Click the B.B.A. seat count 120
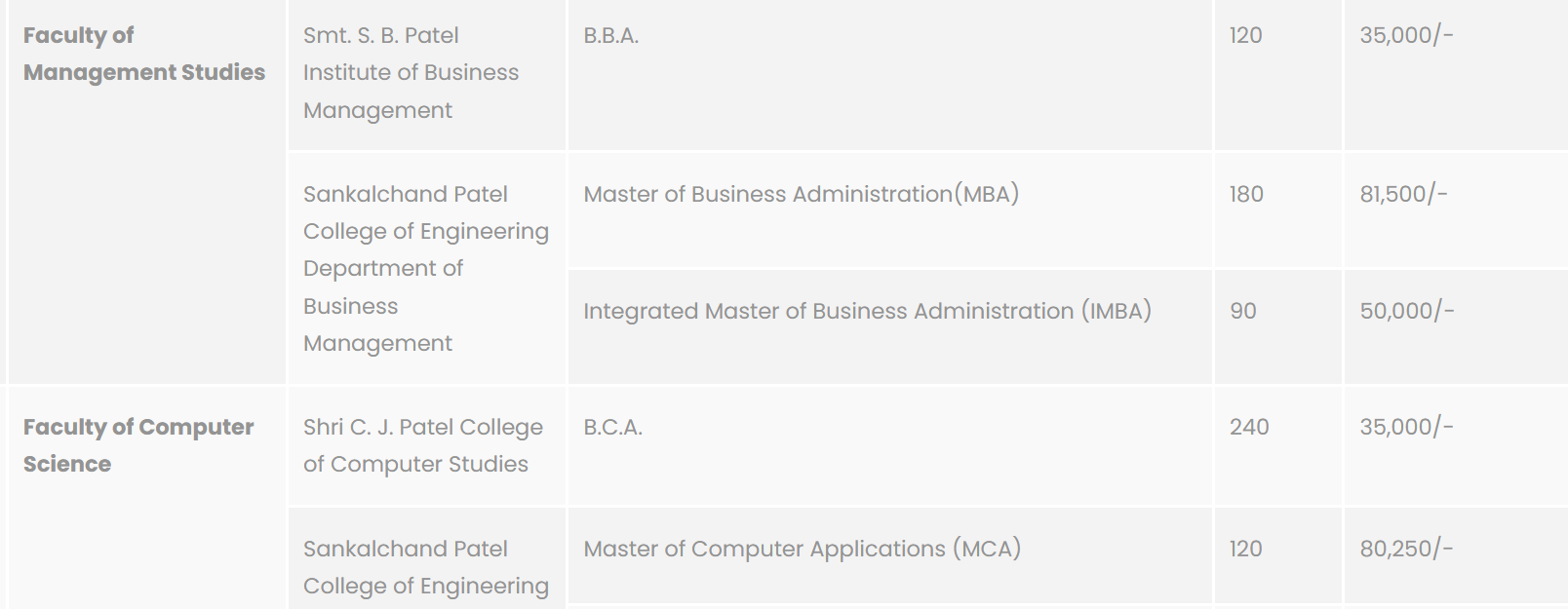Viewport: 1568px width, 609px height. (x=1245, y=36)
